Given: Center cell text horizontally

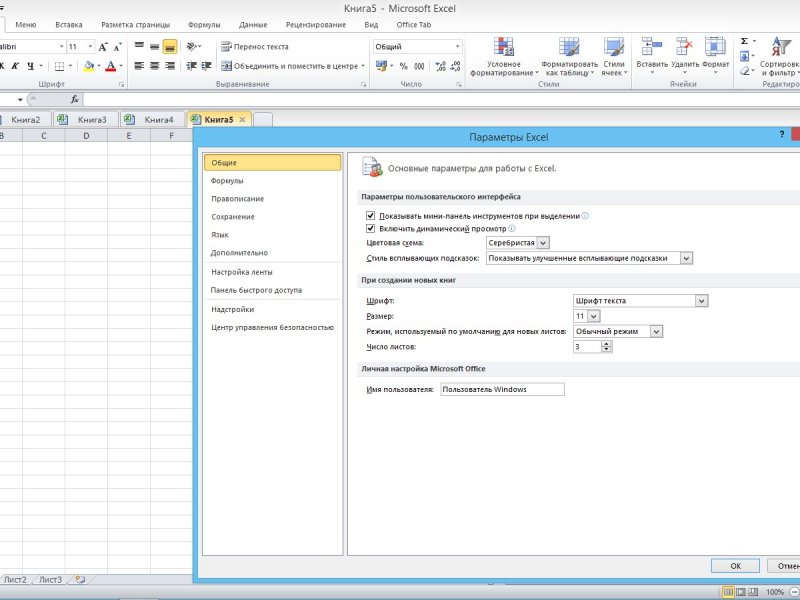Looking at the screenshot, I should click(155, 66).
